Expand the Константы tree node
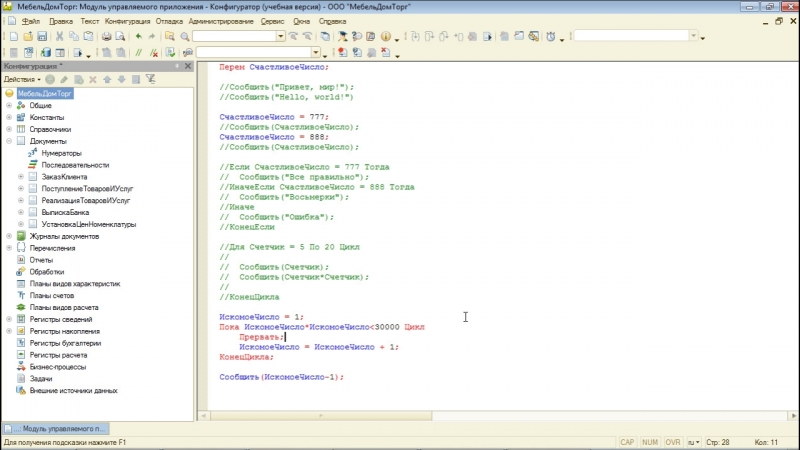800x450 pixels. coord(9,117)
